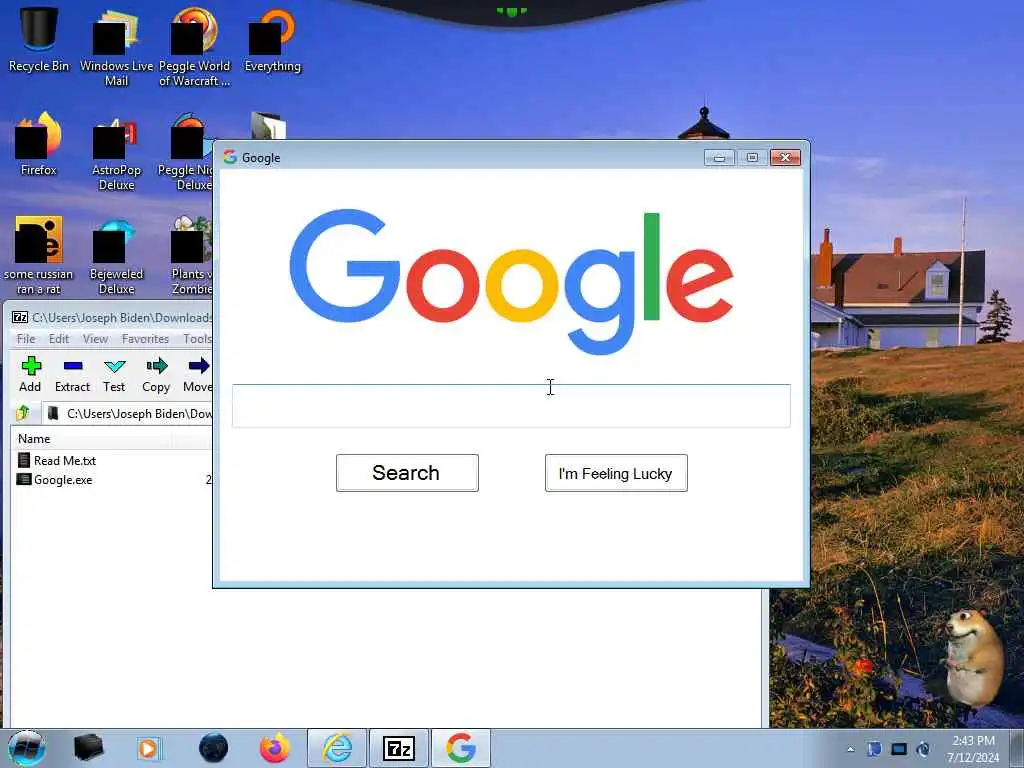The image size is (1024, 768).
Task: Click the Search button
Action: pos(407,473)
